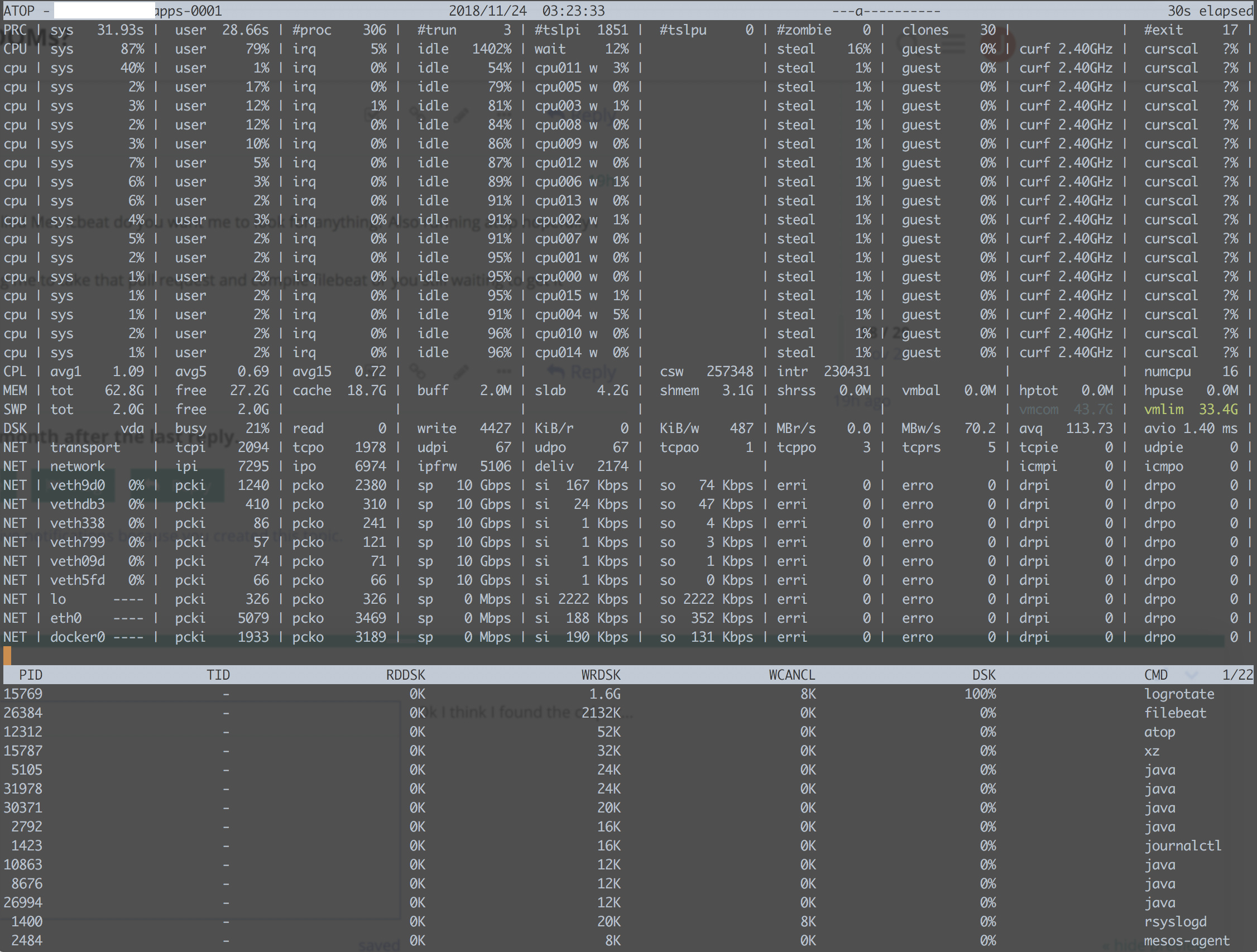Click the WCANCL column header
Viewport: 1257px width, 952px height.
(791, 675)
